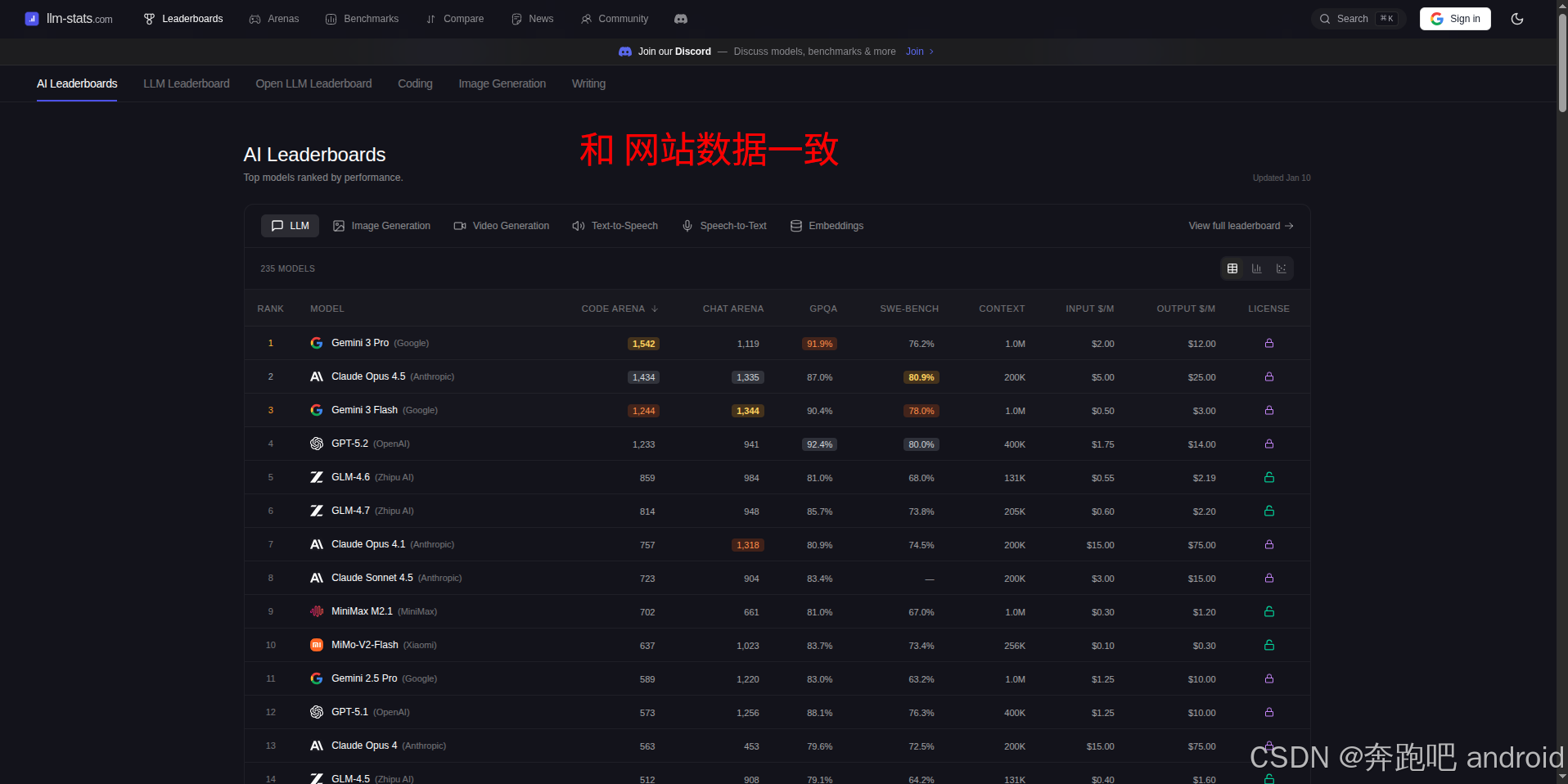Screen dimensions: 1568x784
Task: Select the Embeddings category icon
Action: (x=795, y=226)
